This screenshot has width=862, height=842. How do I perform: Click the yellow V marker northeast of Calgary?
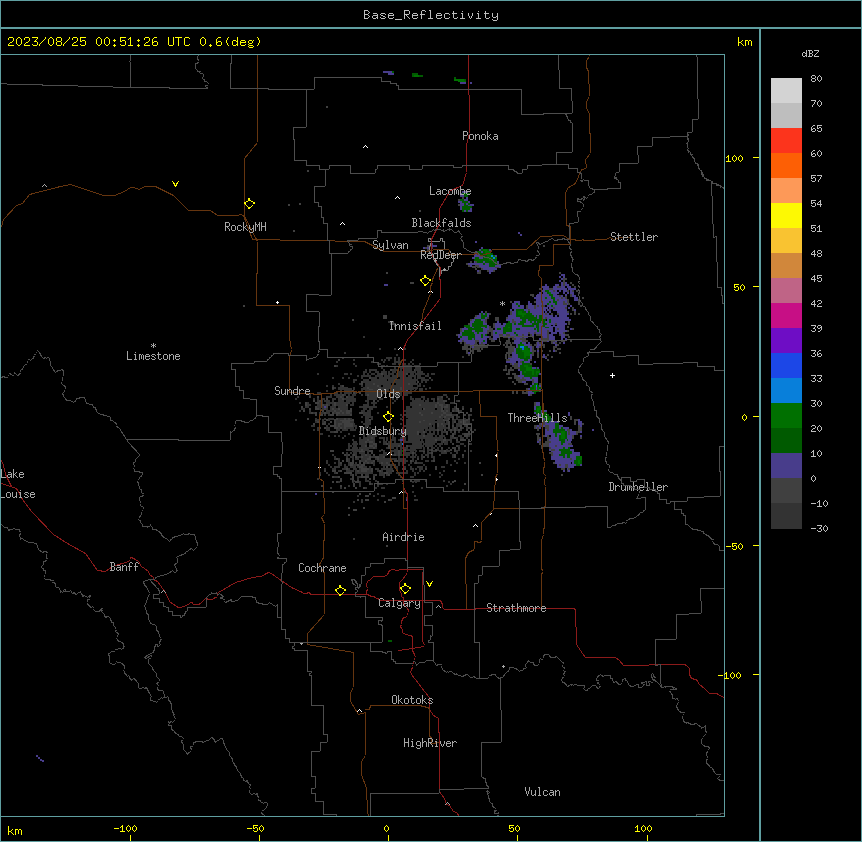(429, 584)
